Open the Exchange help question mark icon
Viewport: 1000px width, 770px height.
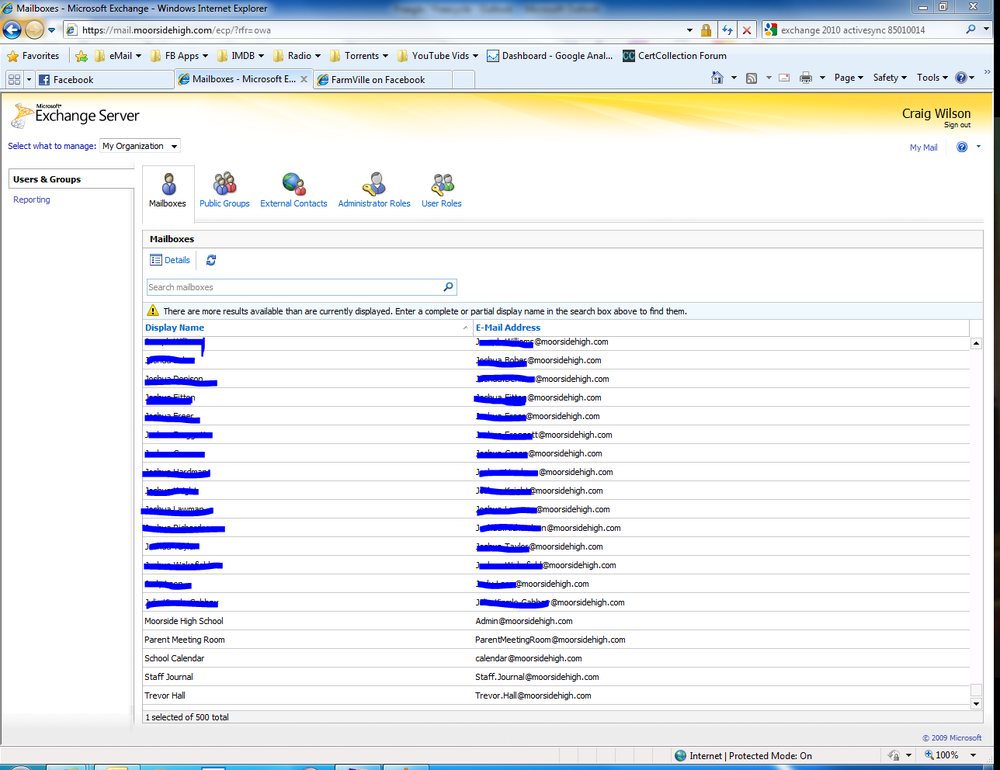coord(962,147)
